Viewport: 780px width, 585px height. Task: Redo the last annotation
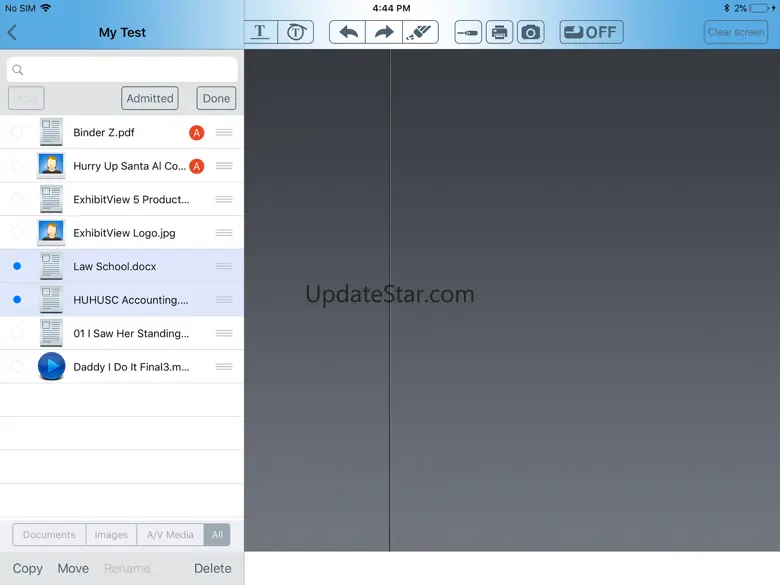(384, 32)
